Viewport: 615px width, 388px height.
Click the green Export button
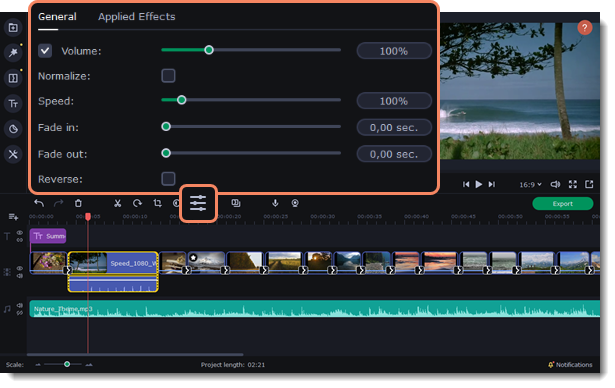pos(562,204)
